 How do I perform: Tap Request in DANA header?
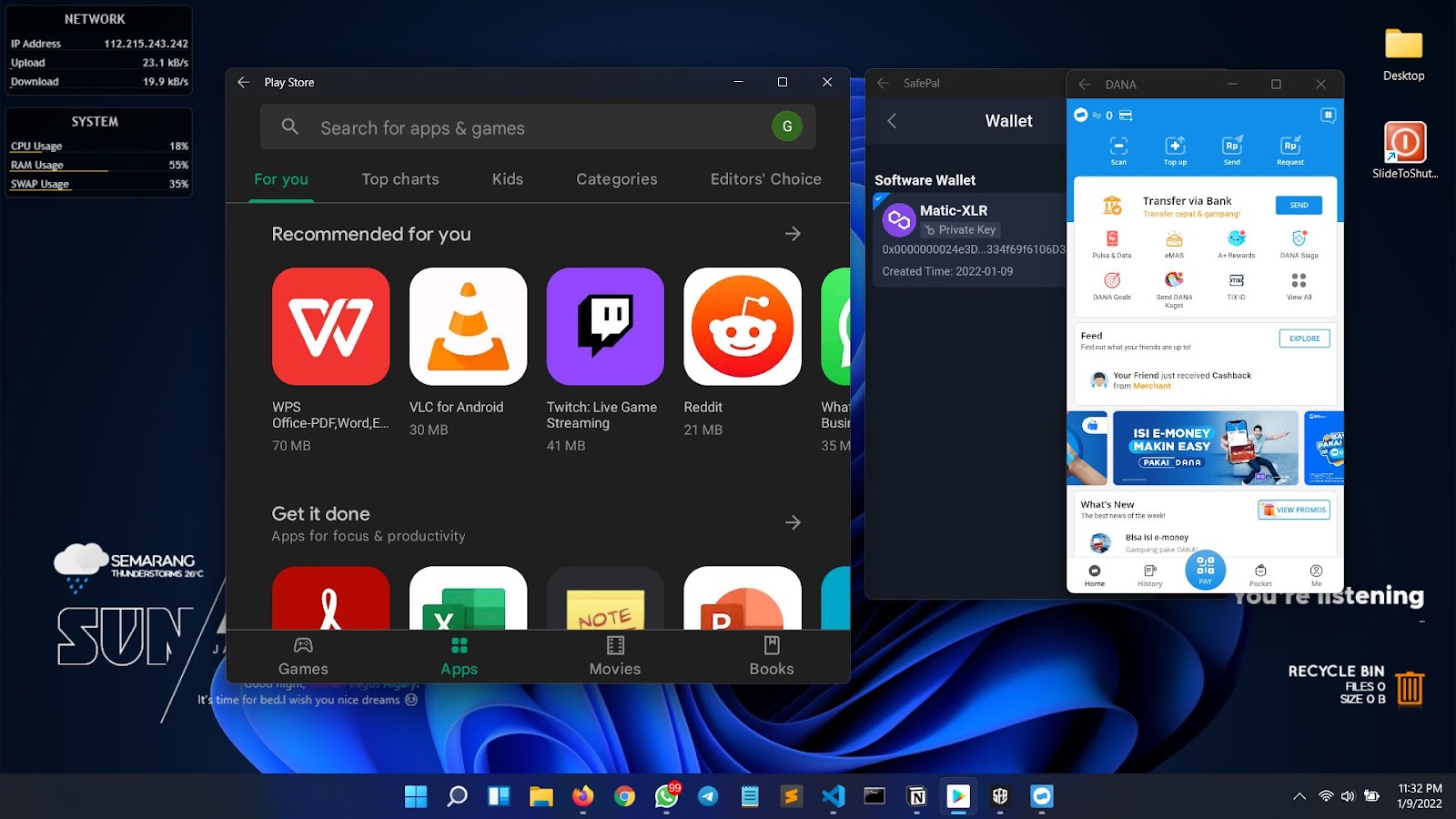pyautogui.click(x=1289, y=150)
